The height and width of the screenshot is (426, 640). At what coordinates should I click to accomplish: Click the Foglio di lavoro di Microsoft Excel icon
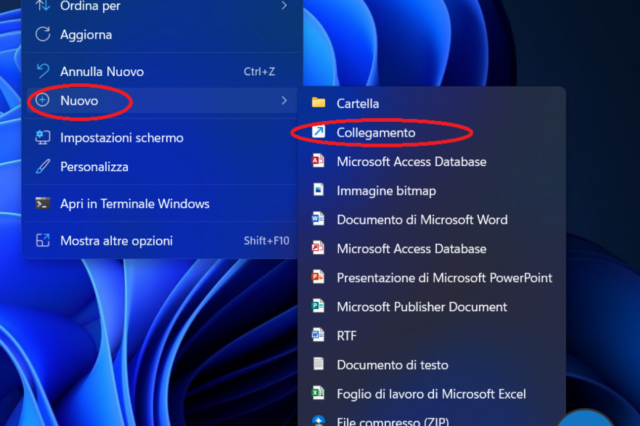pyautogui.click(x=318, y=393)
